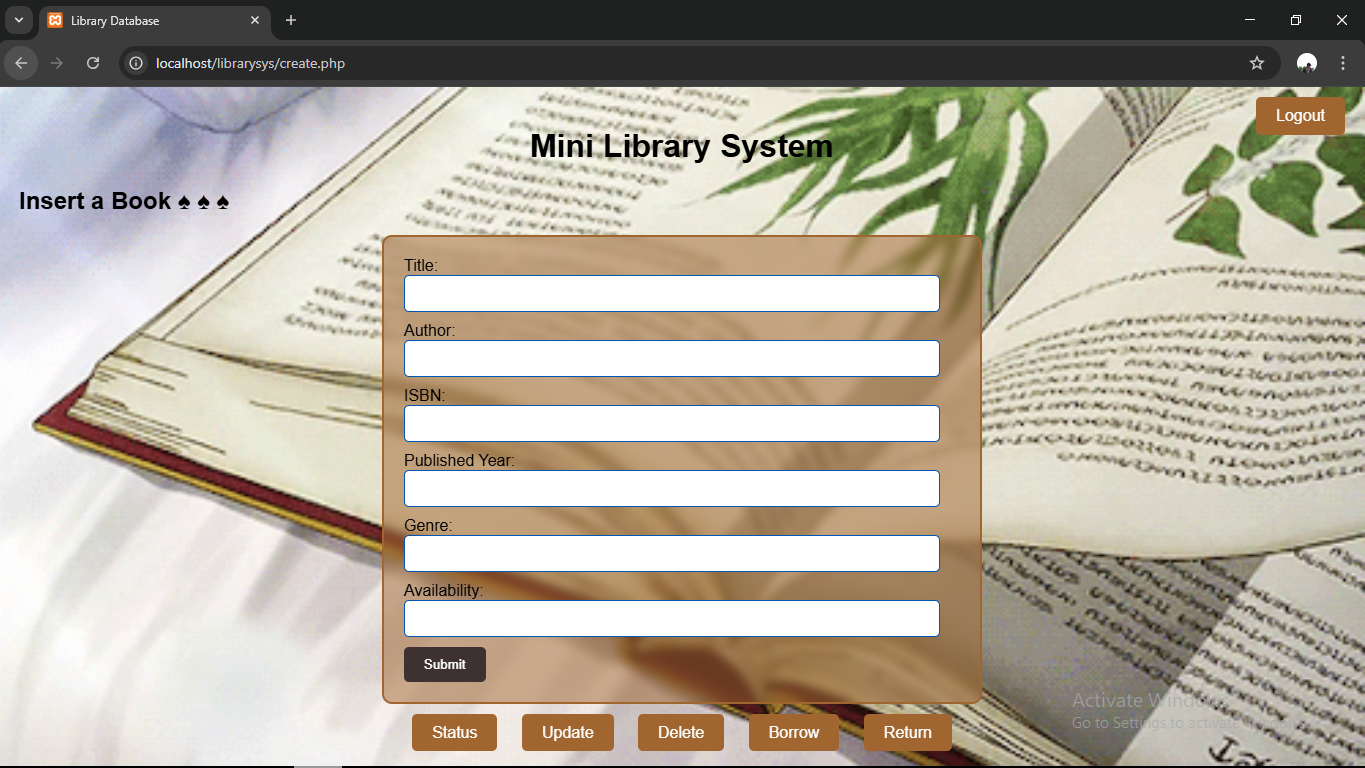The width and height of the screenshot is (1365, 768).
Task: Close the Library Database tab
Action: (255, 20)
